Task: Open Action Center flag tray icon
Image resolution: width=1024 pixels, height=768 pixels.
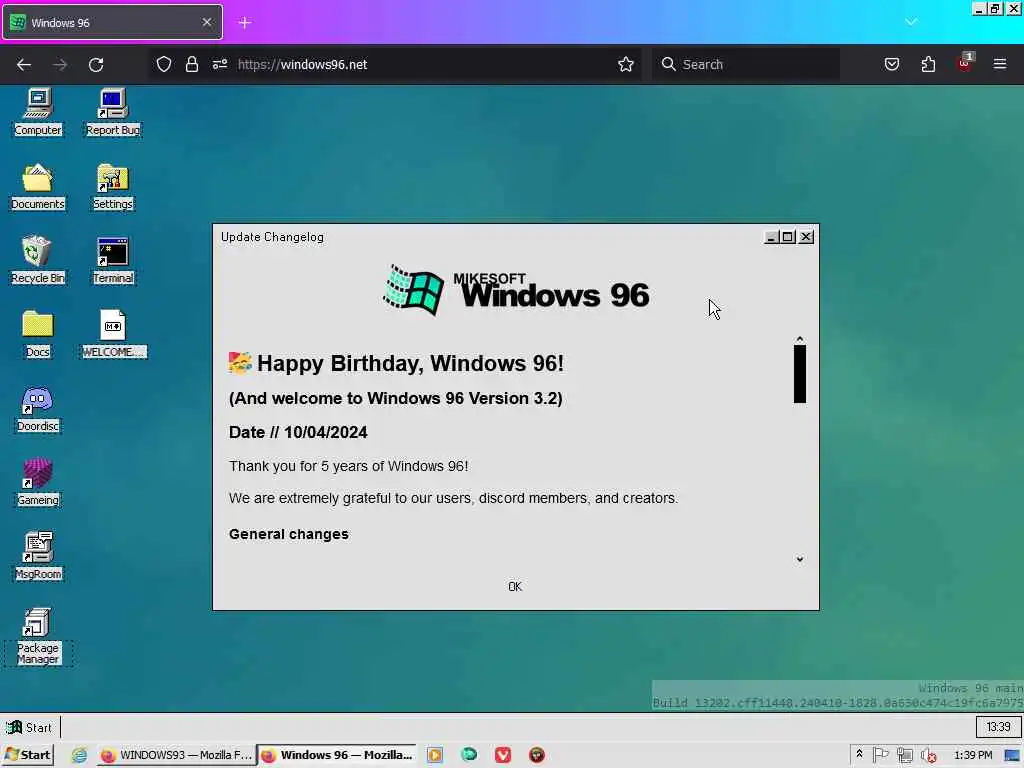Action: coord(880,755)
